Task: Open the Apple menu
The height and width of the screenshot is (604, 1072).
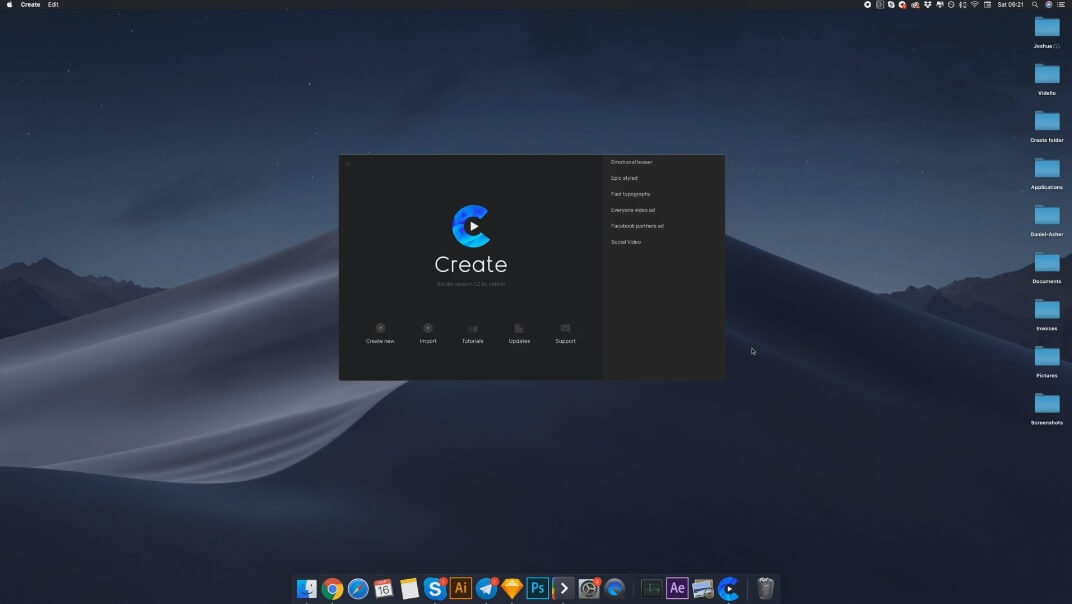Action: (10, 4)
